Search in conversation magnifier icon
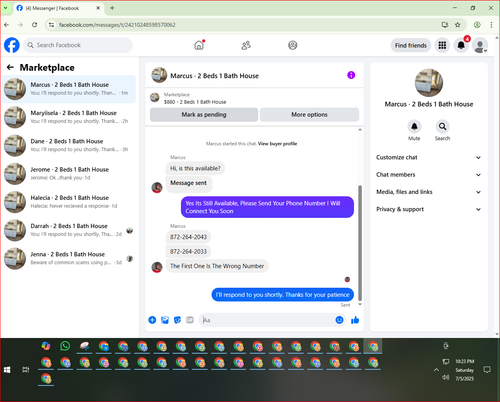Viewport: 500px width, 402px height. (442, 127)
